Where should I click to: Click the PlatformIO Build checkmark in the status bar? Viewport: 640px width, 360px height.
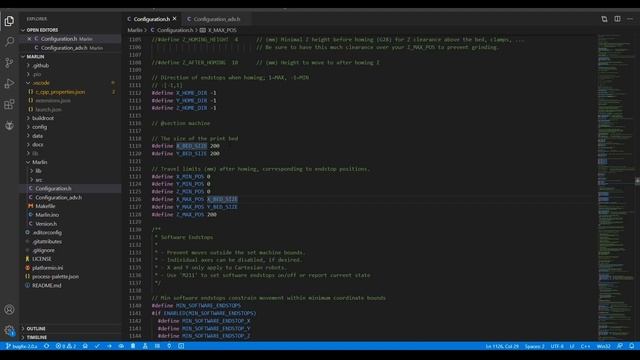[x=97, y=346]
